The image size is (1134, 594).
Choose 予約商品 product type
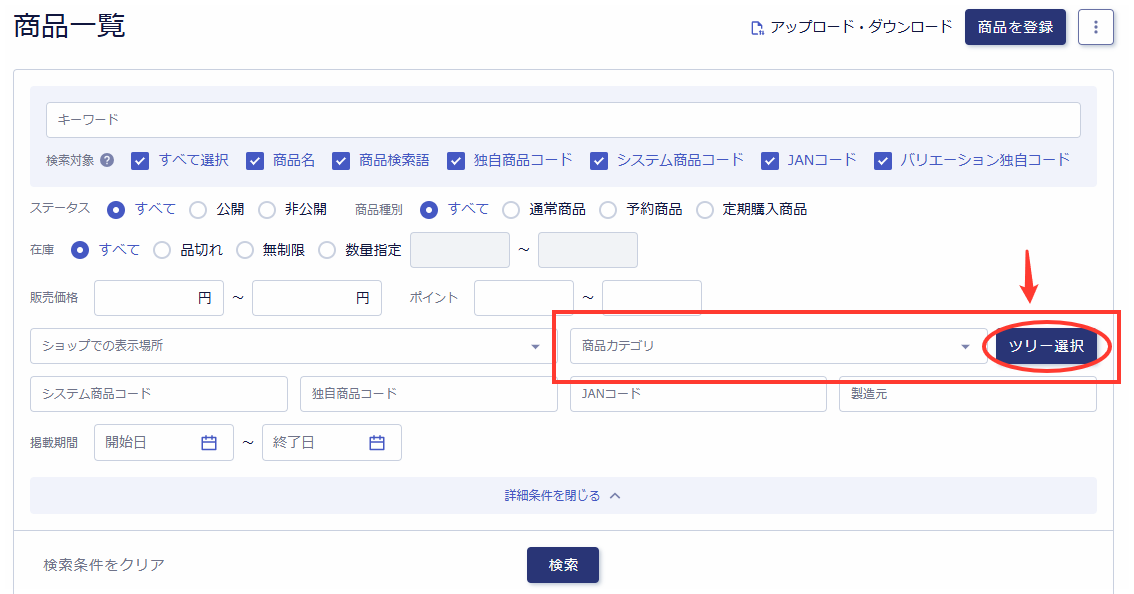pyautogui.click(x=608, y=210)
